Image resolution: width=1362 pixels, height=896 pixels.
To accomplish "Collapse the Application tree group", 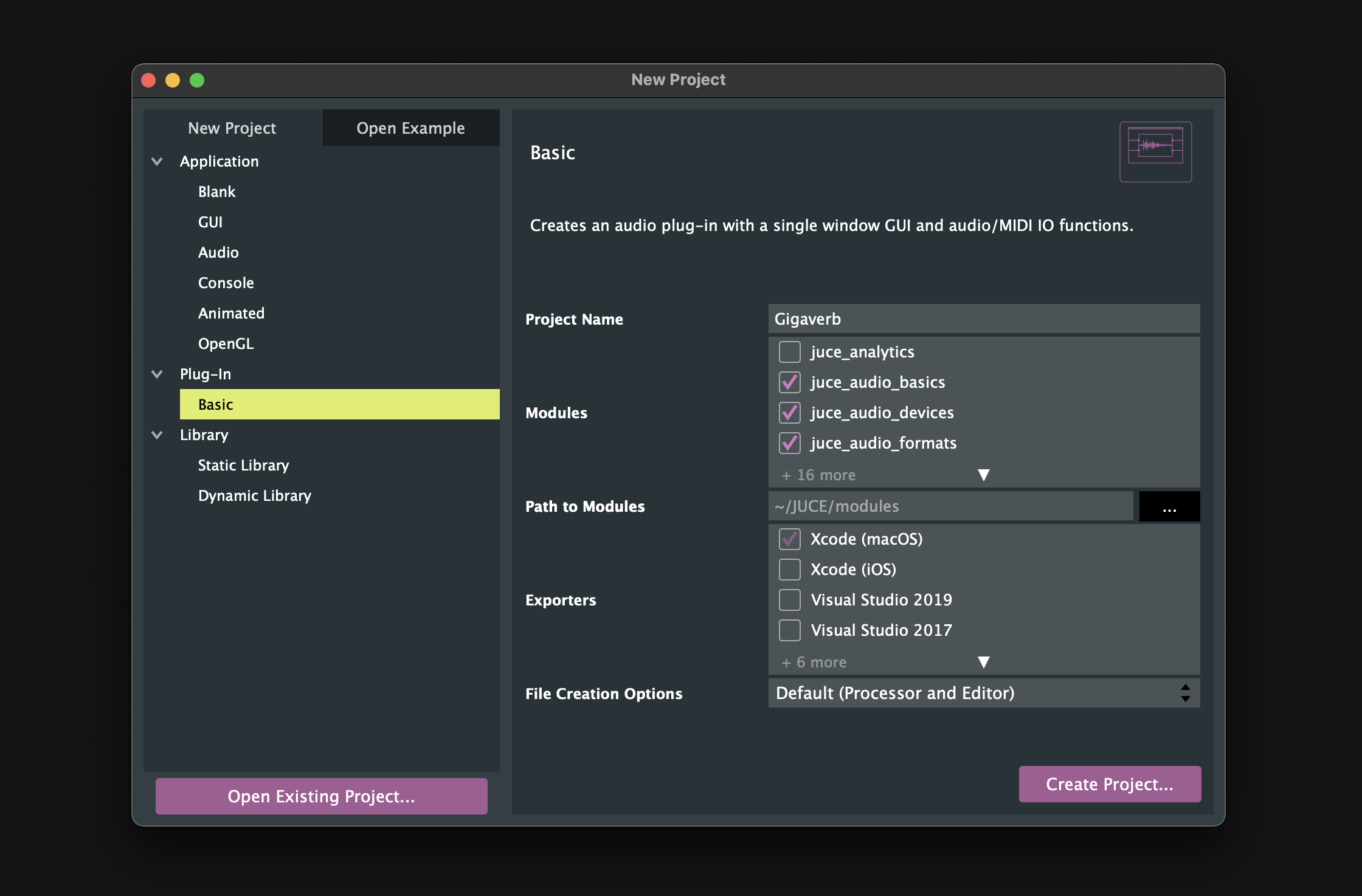I will [x=157, y=162].
